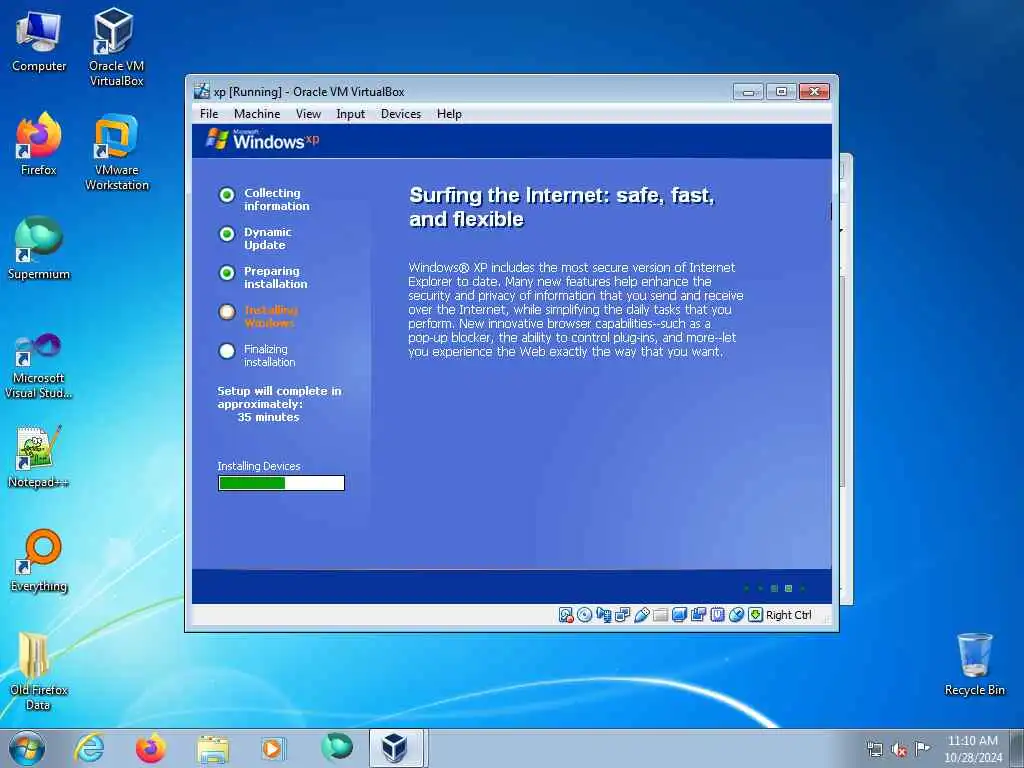Open Windows Media Player from the taskbar
This screenshot has height=768, width=1024.
[x=272, y=748]
